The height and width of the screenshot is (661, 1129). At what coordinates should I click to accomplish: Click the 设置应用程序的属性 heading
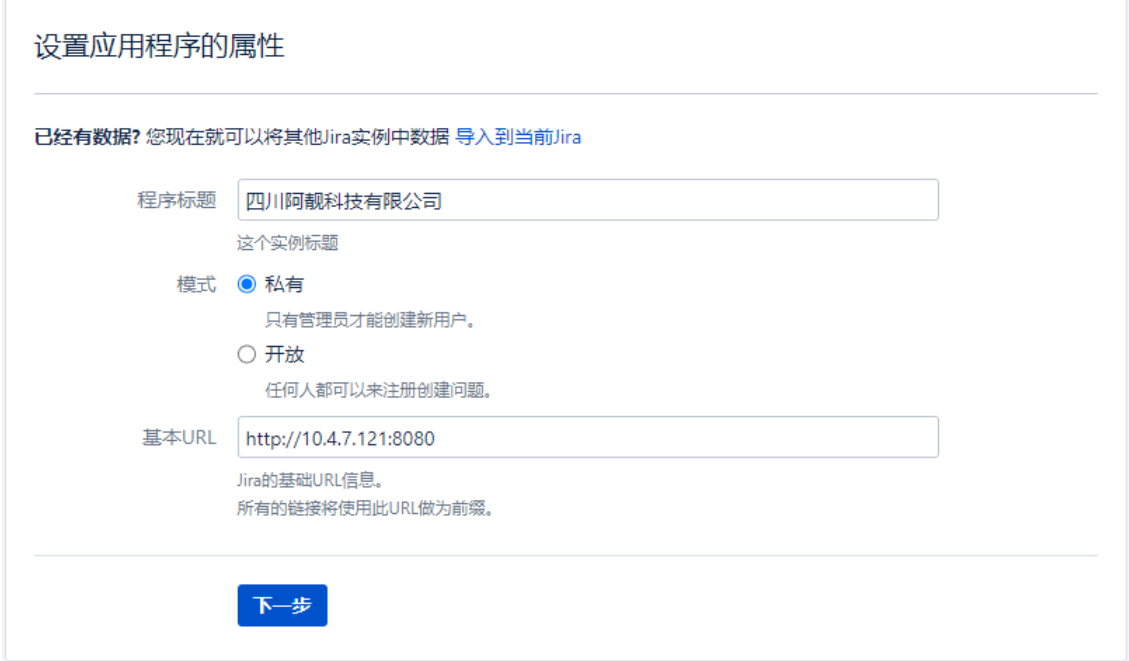click(159, 46)
